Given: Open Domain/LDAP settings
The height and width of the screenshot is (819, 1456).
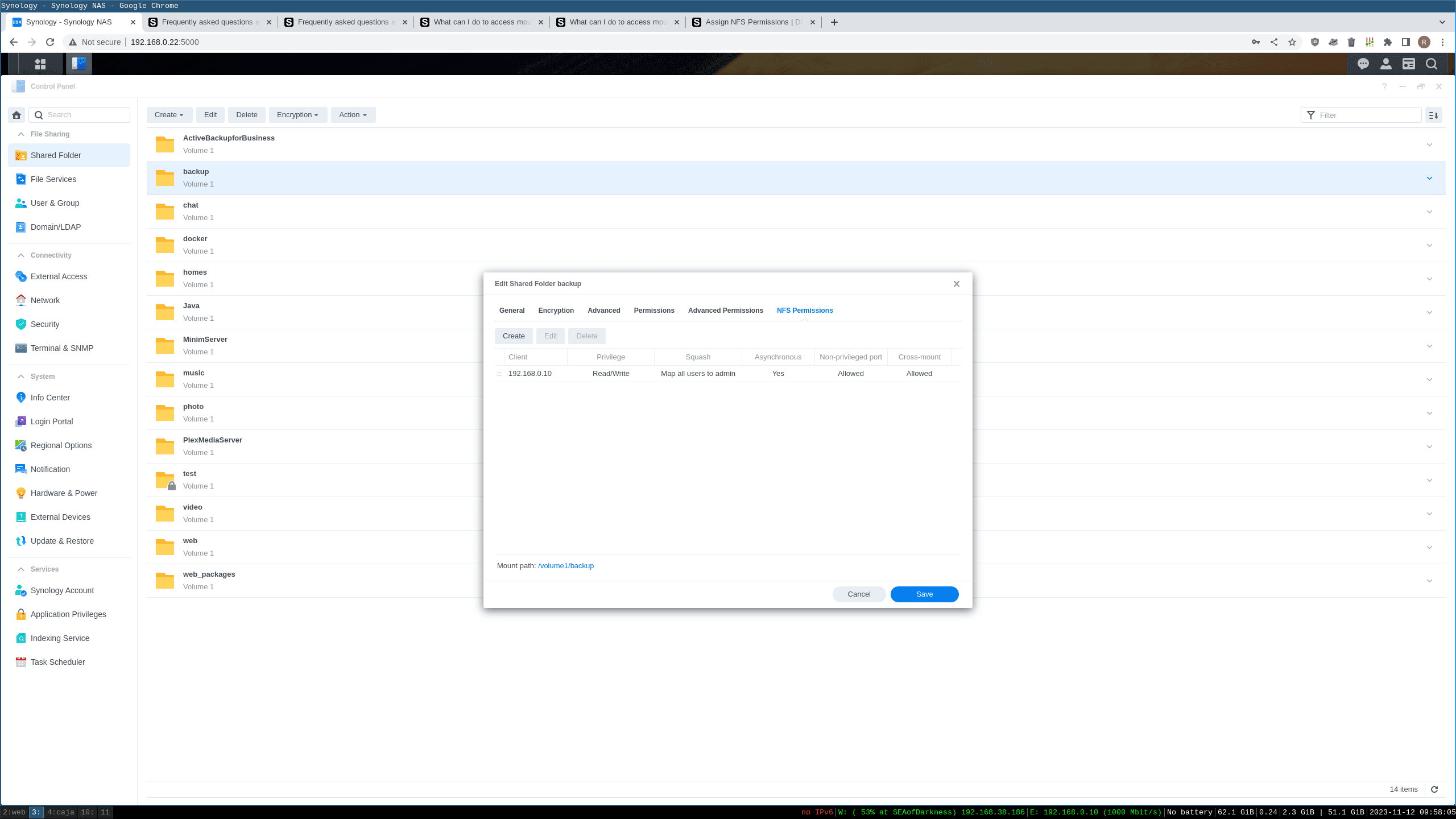Looking at the screenshot, I should 69,227.
